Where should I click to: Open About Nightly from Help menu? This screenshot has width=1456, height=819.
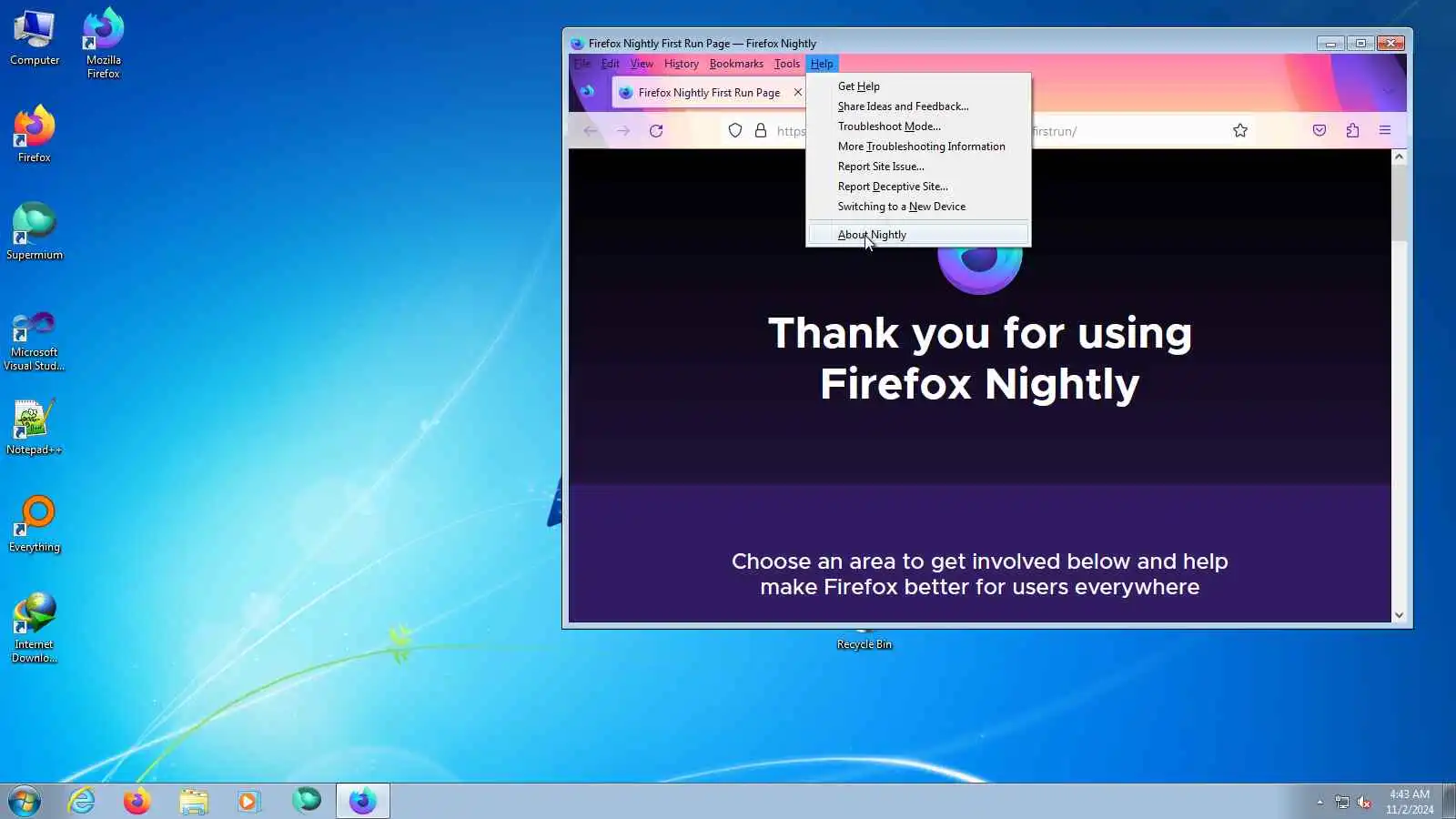pos(918,235)
